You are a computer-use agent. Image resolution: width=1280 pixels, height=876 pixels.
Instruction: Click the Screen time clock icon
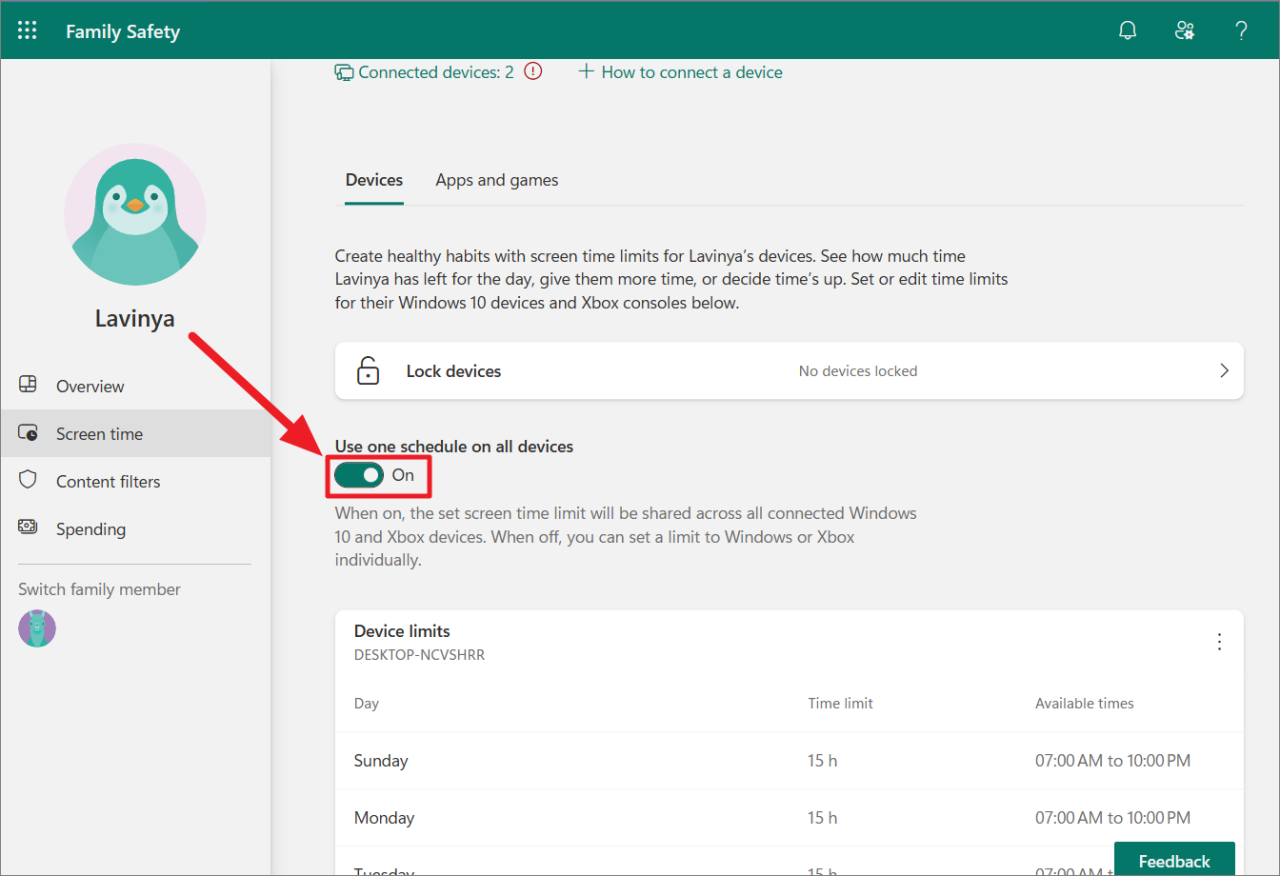pyautogui.click(x=28, y=433)
